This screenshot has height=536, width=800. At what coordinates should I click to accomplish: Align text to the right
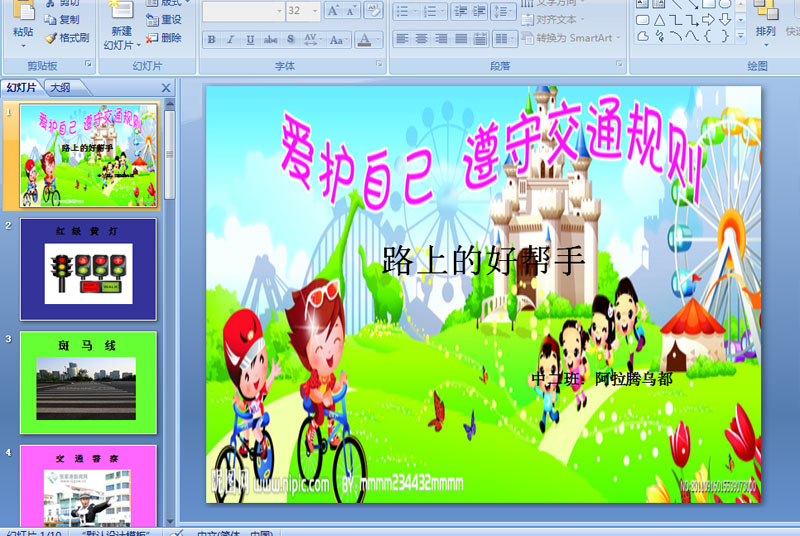[x=441, y=39]
